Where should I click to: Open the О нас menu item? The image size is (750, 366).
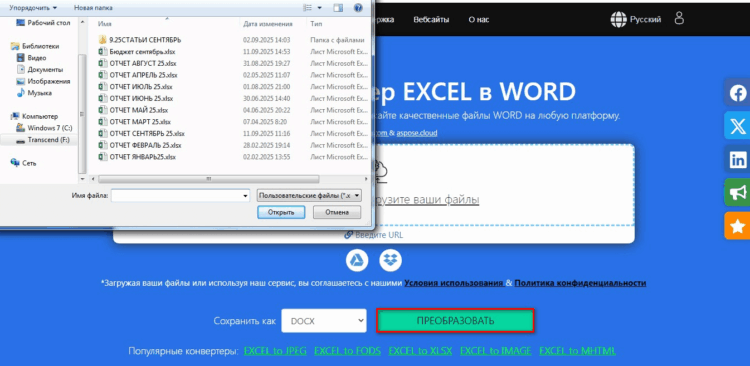[478, 20]
